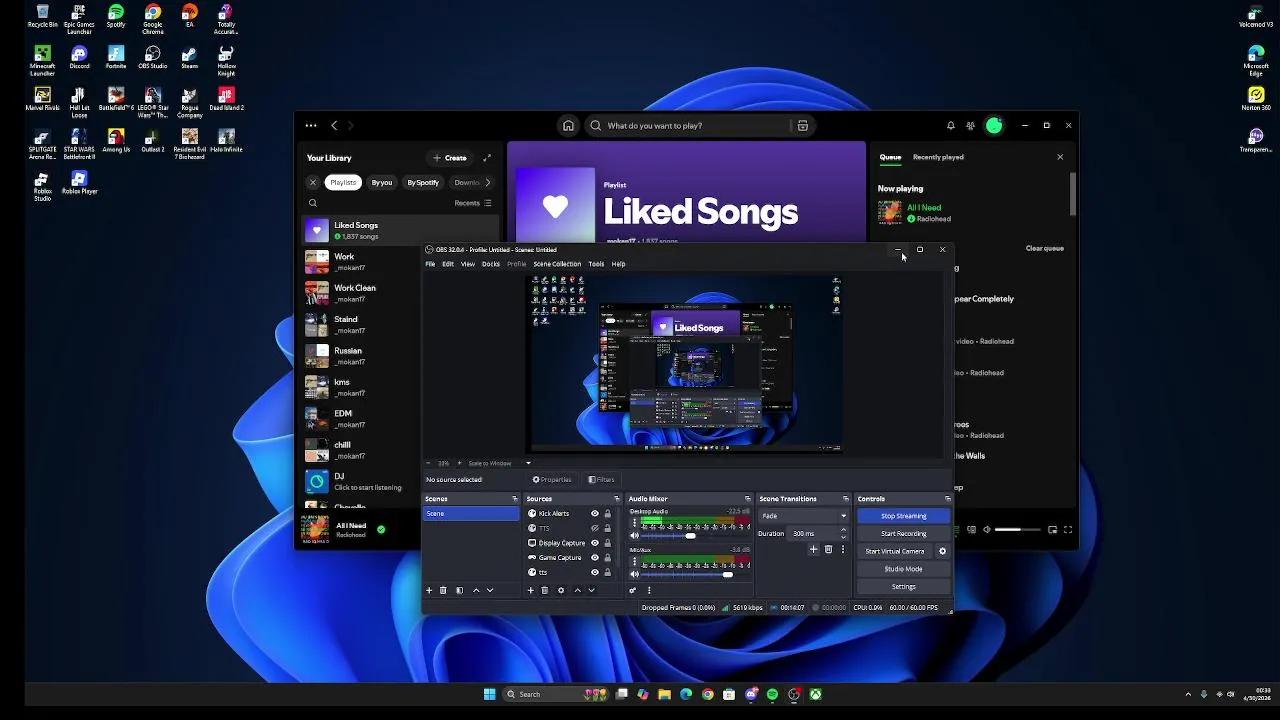Move scene up in Scenes dock
Viewport: 1280px width, 720px height.
pos(476,590)
